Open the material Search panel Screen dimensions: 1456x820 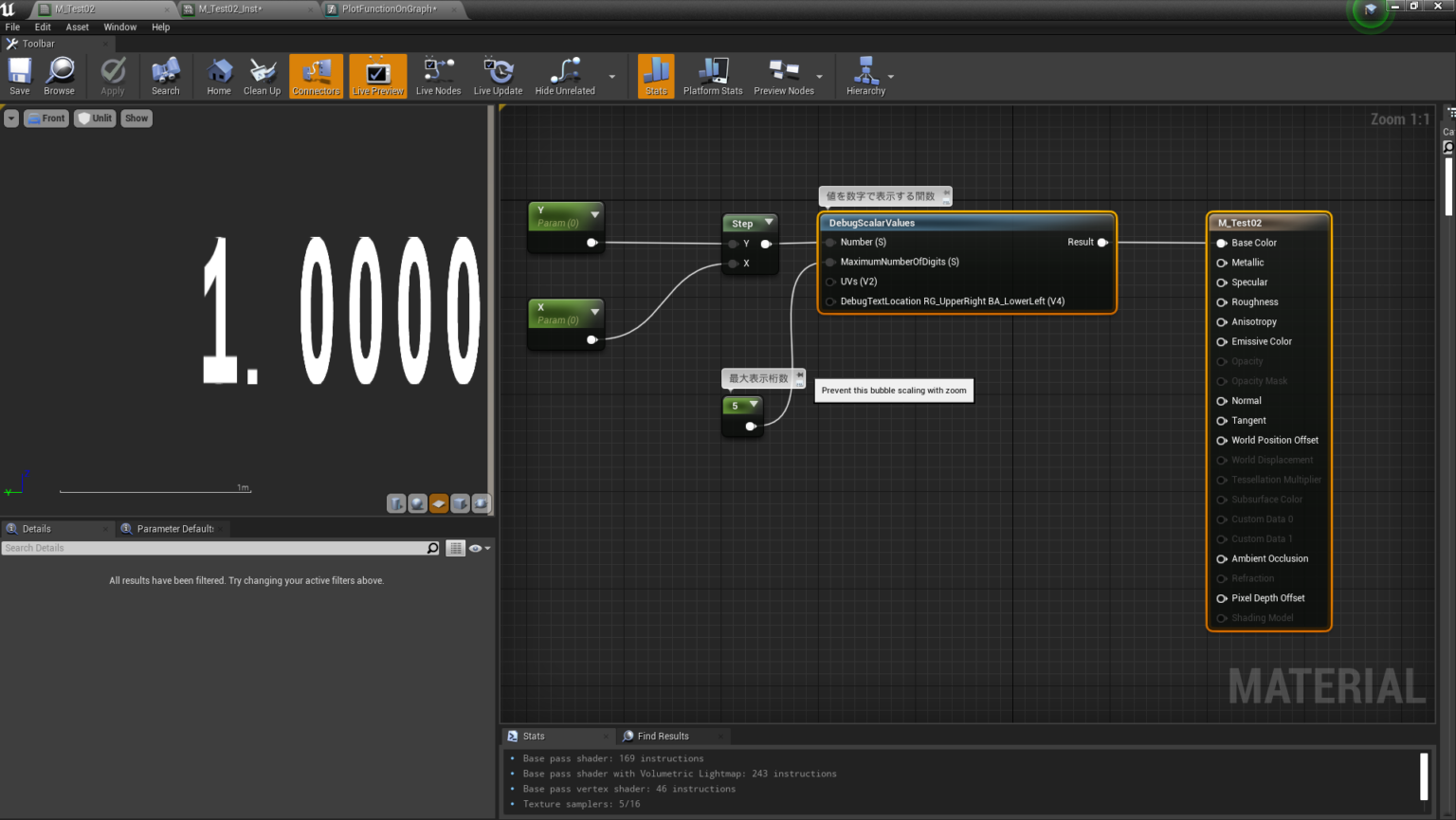pos(165,76)
